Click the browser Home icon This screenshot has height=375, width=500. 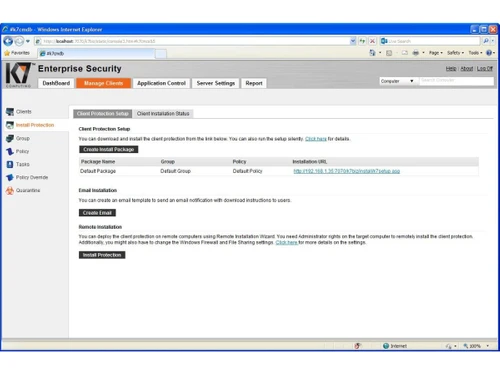(x=372, y=53)
